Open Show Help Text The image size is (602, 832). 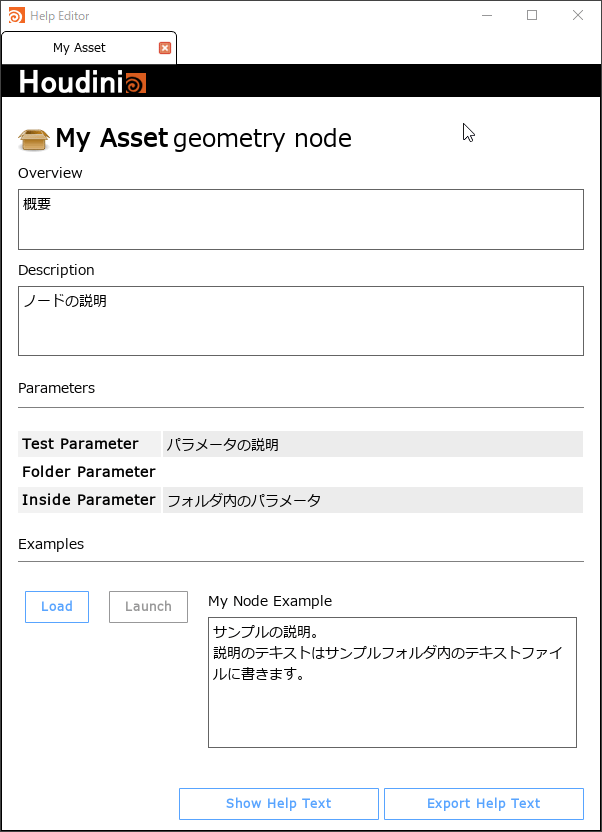click(x=278, y=804)
